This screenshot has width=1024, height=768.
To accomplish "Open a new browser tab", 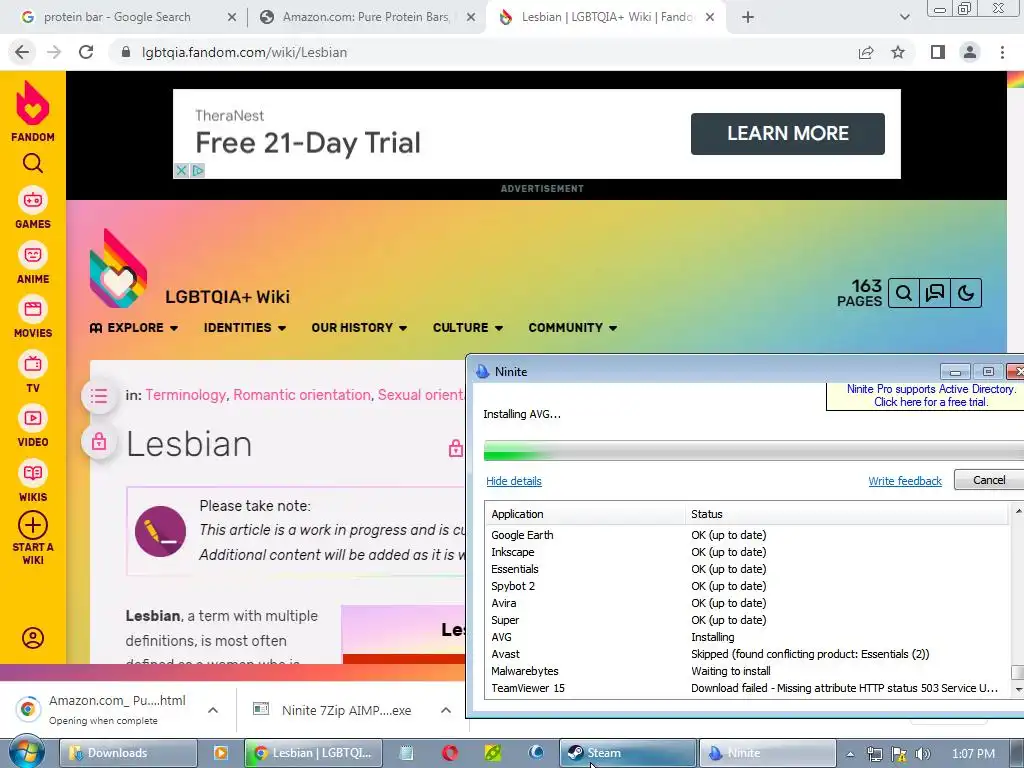I will (748, 18).
